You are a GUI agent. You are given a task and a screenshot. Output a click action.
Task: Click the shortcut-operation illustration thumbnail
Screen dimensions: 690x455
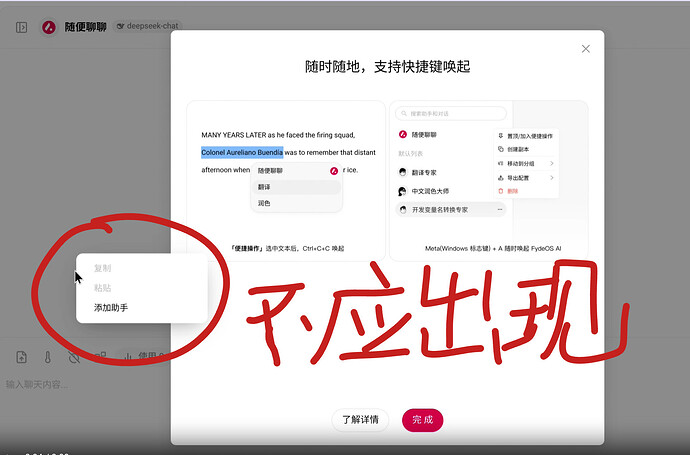click(286, 181)
